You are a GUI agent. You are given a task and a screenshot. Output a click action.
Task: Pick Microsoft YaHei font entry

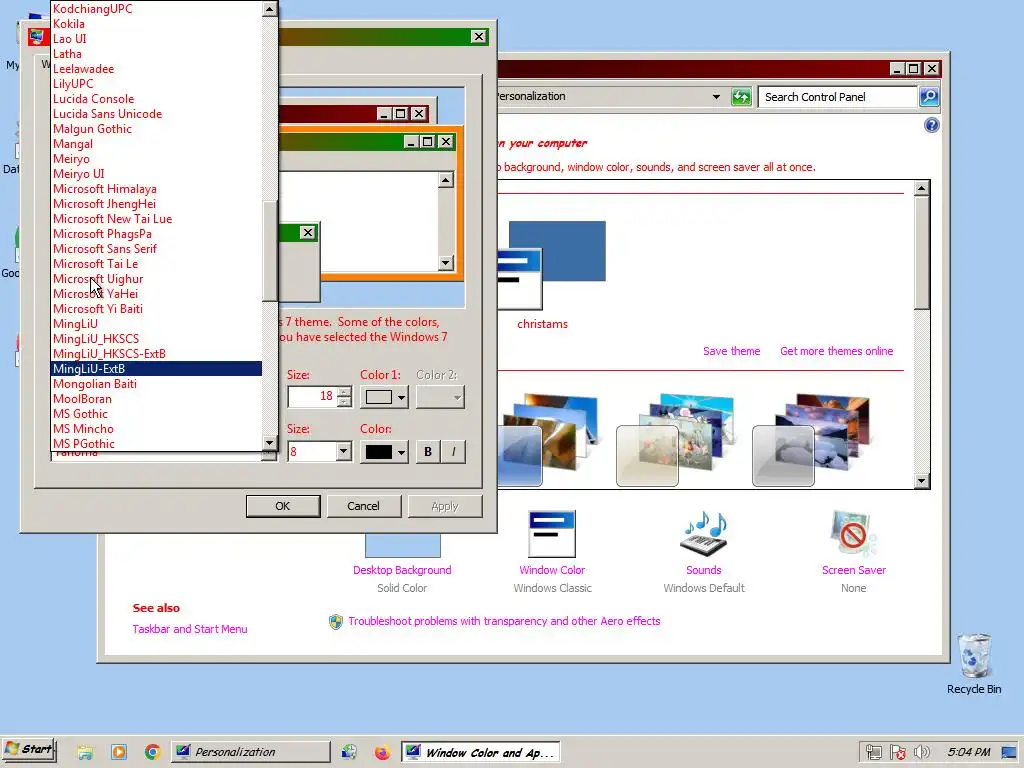(x=95, y=294)
